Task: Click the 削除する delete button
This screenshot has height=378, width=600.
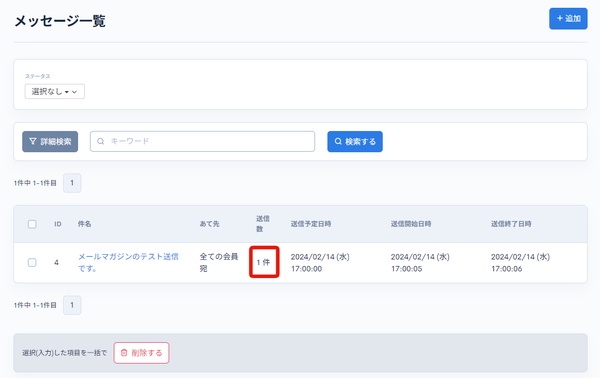Action: click(x=142, y=353)
